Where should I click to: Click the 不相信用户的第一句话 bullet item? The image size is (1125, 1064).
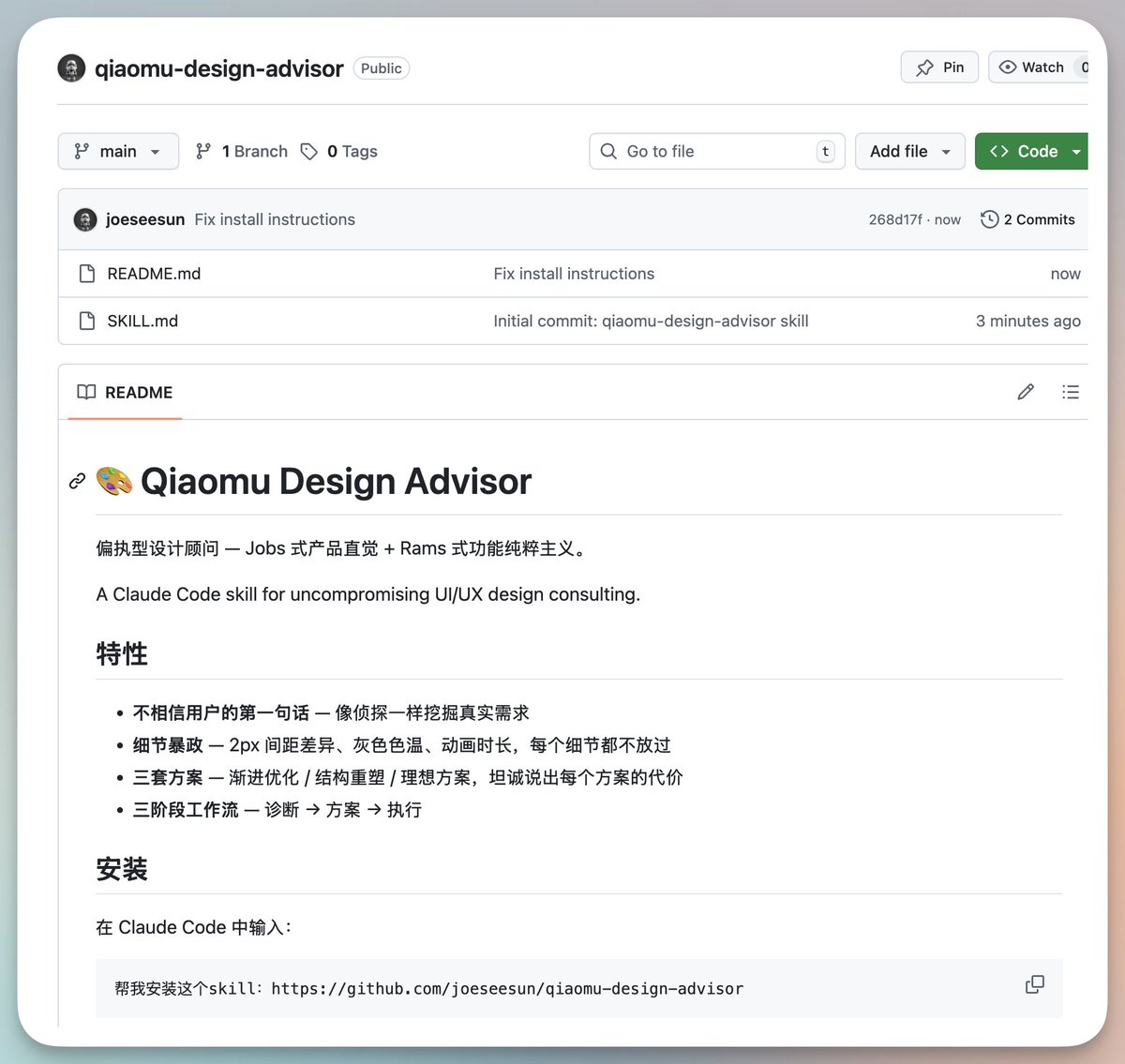click(331, 712)
